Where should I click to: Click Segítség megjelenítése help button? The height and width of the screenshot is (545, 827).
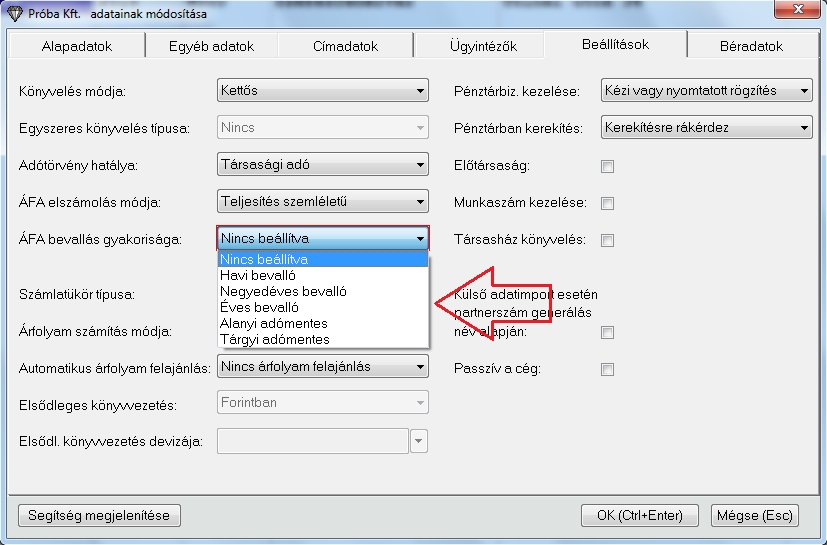click(x=99, y=515)
